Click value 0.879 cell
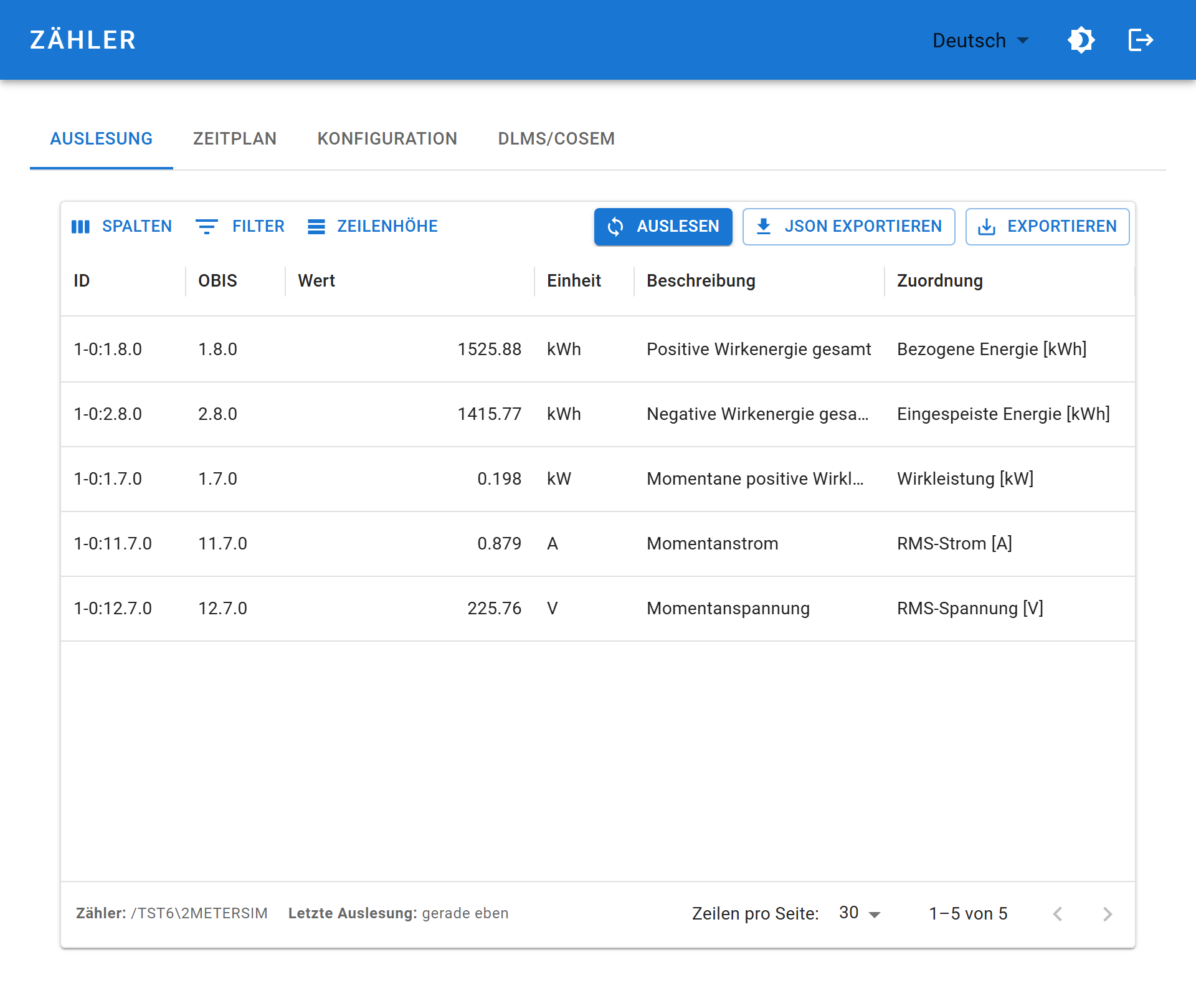Screen dimensions: 1196x1008 410,543
